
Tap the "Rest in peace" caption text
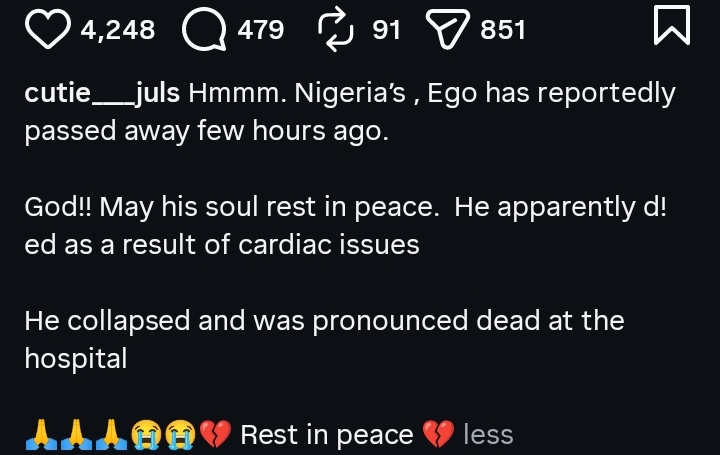pyautogui.click(x=327, y=435)
